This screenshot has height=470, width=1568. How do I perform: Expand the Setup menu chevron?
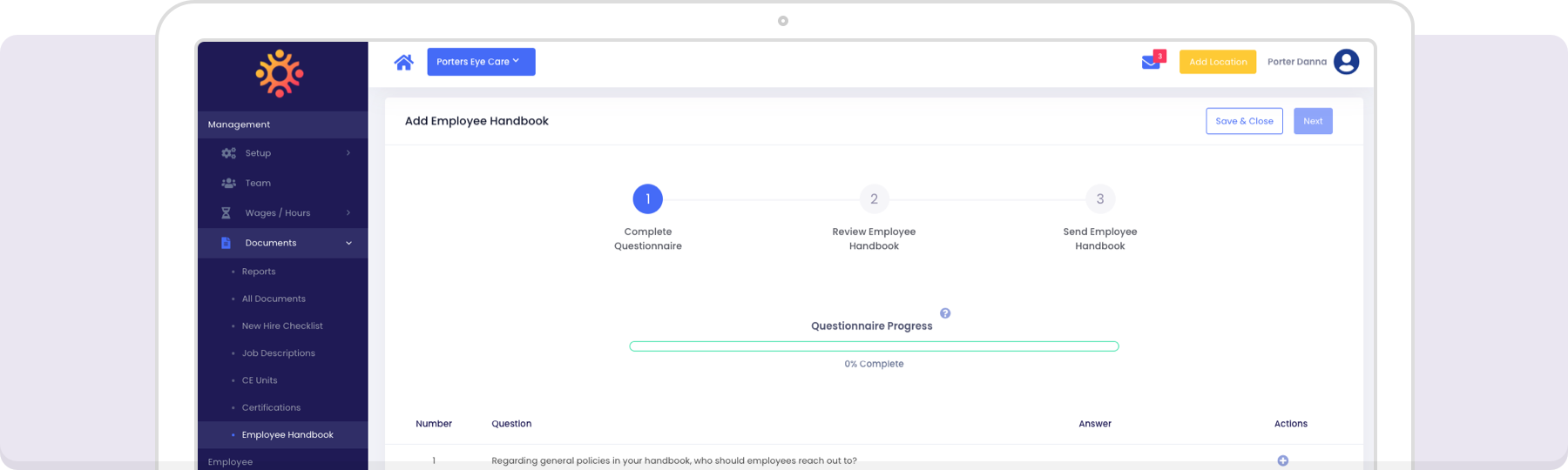coord(348,153)
